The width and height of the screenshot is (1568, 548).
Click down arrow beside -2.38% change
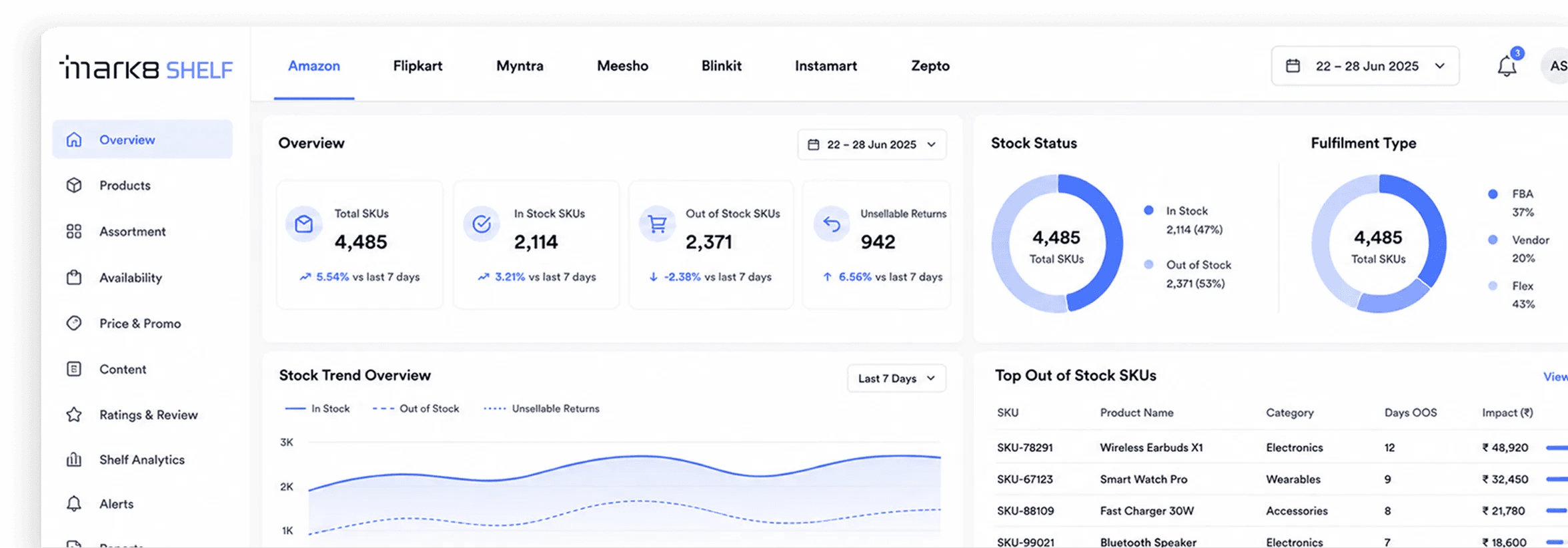coord(654,276)
